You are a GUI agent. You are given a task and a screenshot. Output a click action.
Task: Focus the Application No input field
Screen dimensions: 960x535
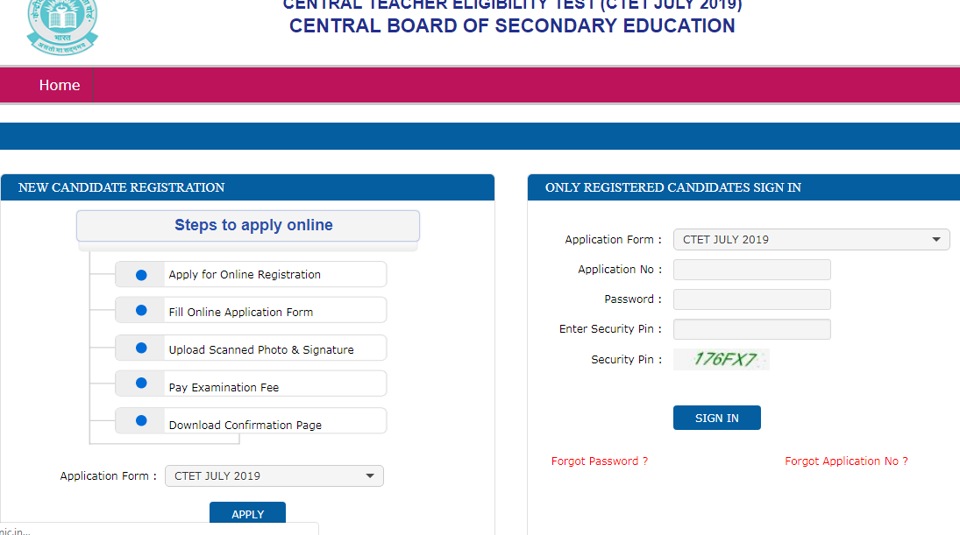[752, 269]
